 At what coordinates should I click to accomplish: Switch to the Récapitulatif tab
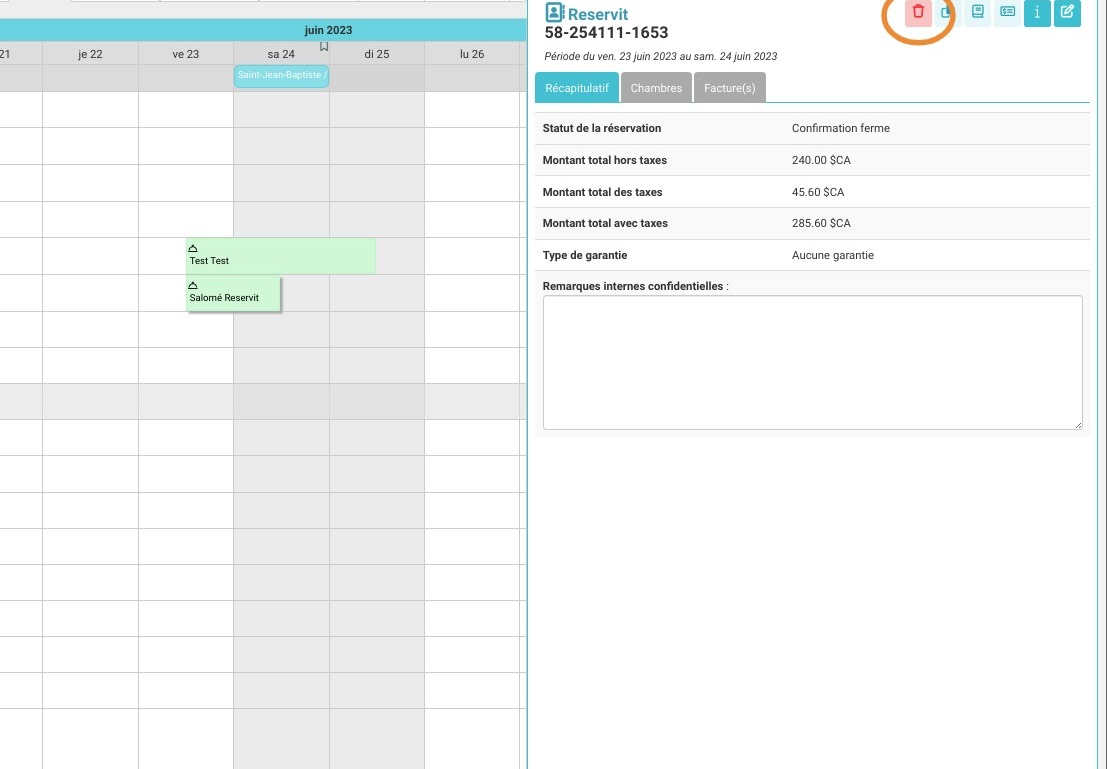577,88
